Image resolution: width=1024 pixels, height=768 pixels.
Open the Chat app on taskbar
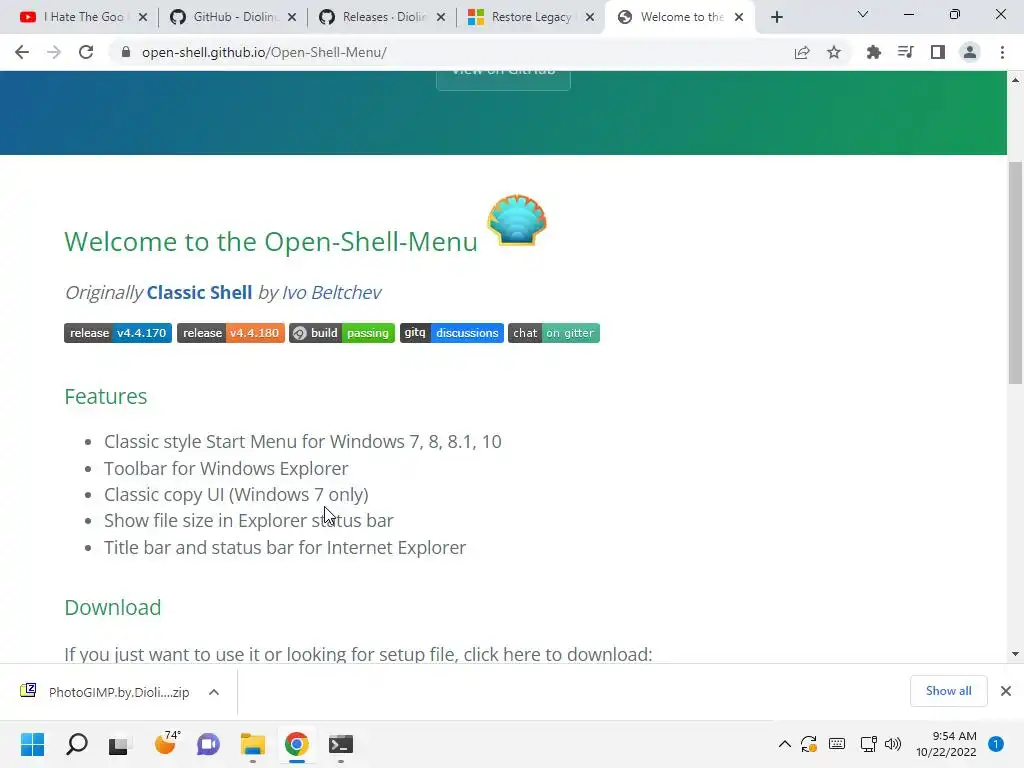208,744
